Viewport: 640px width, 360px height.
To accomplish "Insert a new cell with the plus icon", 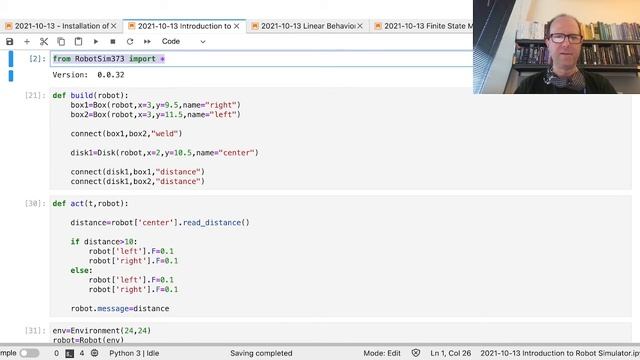I will pos(27,41).
